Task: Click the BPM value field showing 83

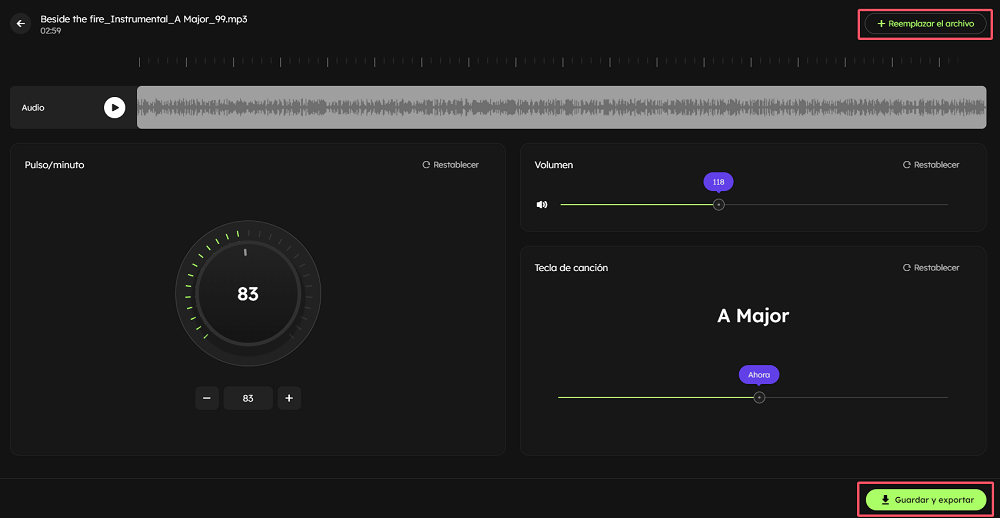Action: 248,398
